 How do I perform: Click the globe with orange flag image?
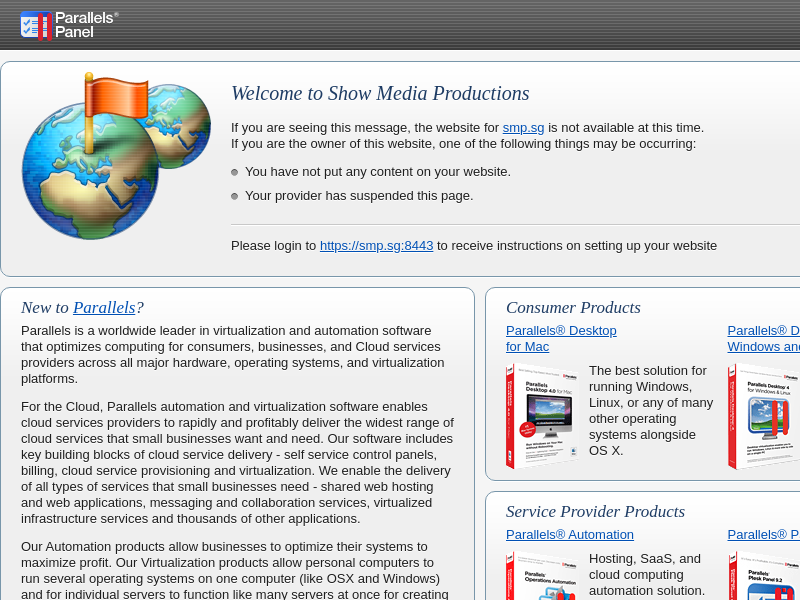pyautogui.click(x=116, y=156)
